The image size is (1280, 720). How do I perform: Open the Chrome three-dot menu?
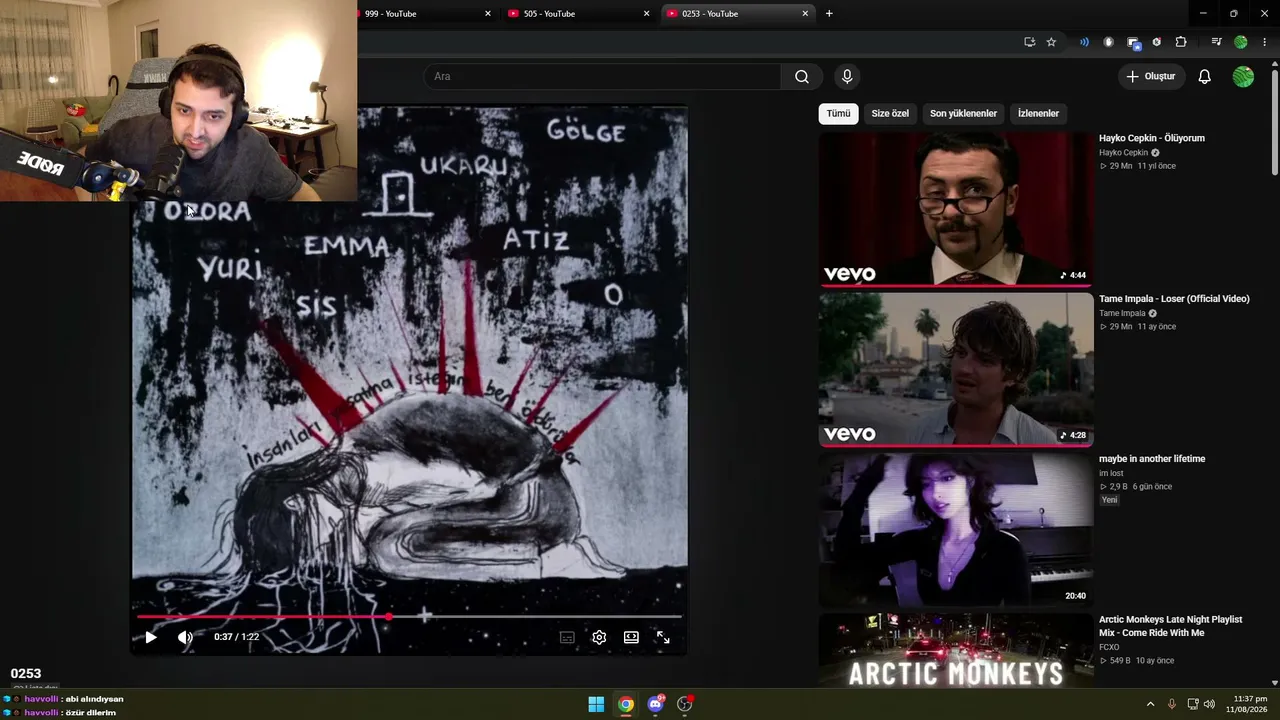[x=1265, y=42]
